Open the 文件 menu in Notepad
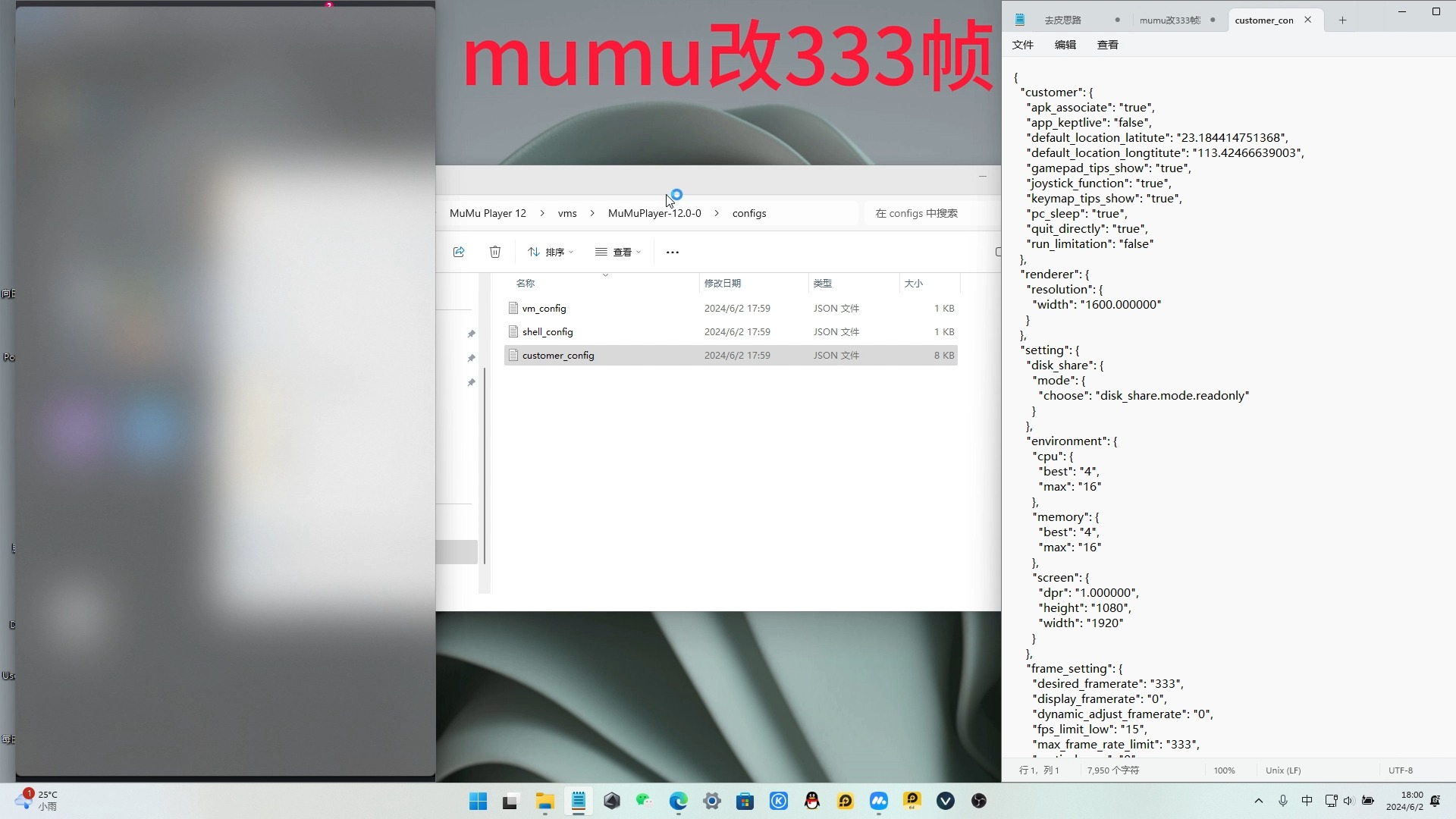The height and width of the screenshot is (819, 1456). pos(1023,45)
